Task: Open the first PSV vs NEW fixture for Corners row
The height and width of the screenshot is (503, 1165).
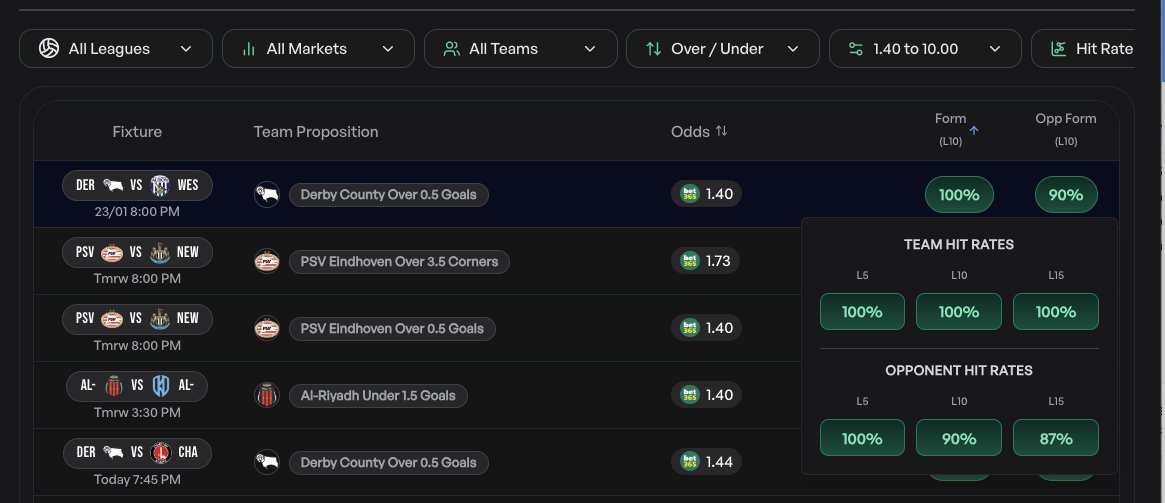Action: click(137, 252)
